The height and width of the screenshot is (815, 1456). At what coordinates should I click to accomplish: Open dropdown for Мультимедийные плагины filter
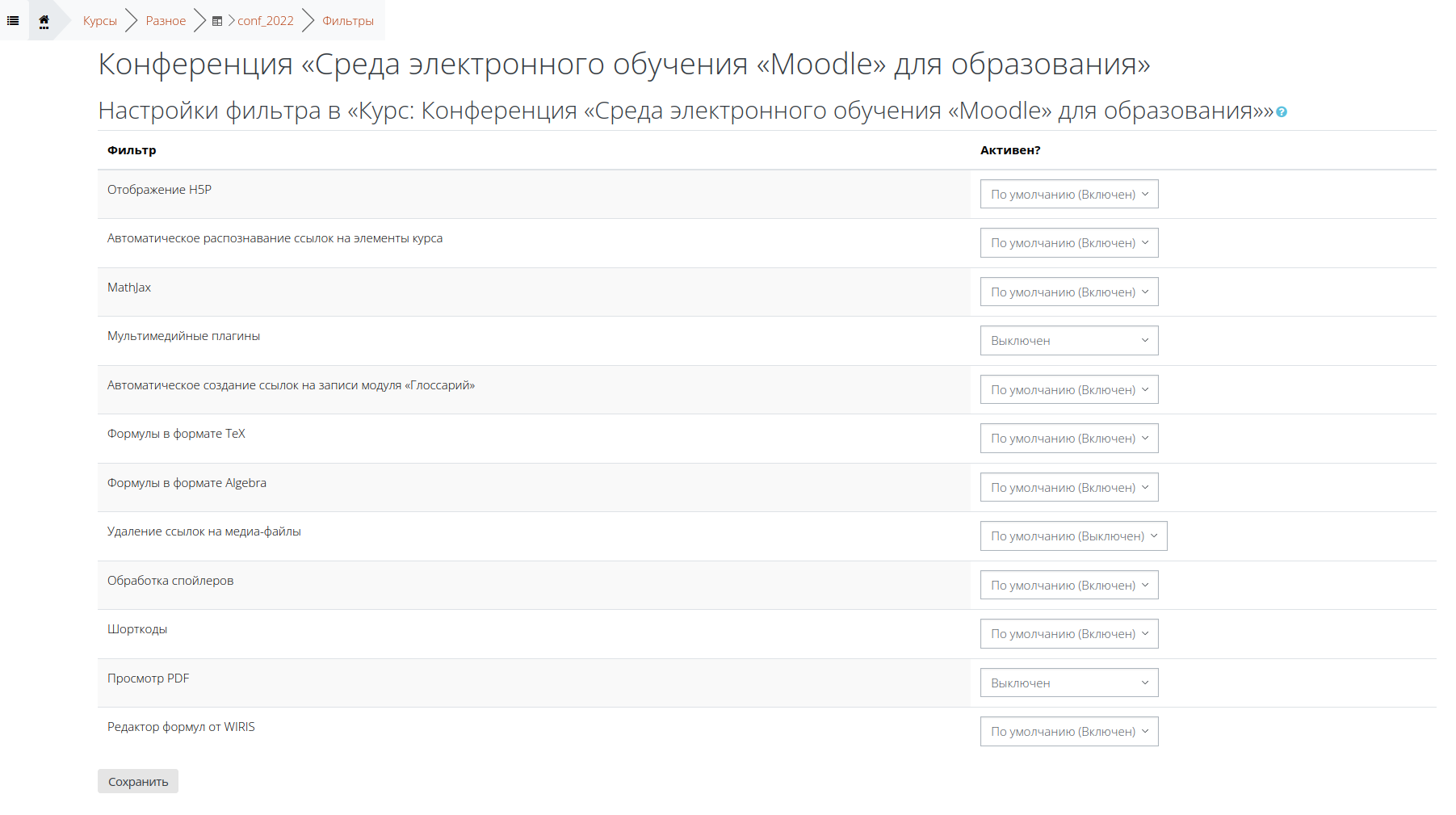tap(1069, 341)
